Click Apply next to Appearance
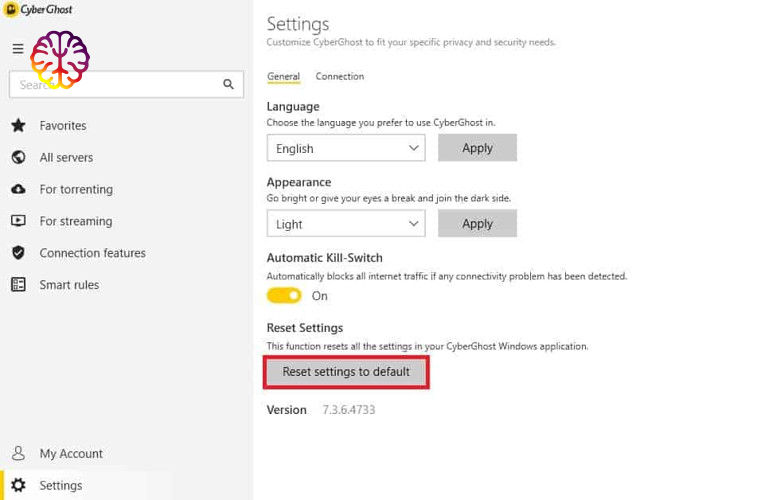The width and height of the screenshot is (757, 500). [x=477, y=224]
